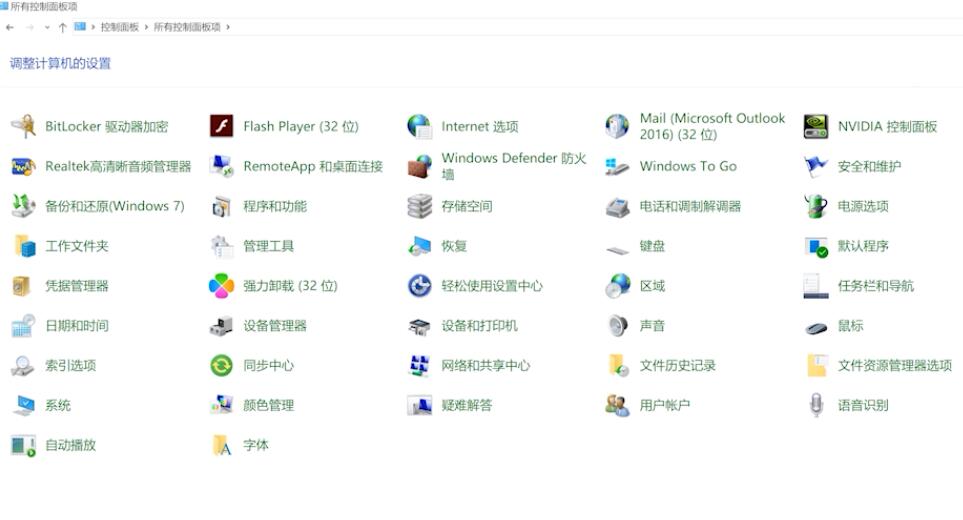The image size is (963, 520).
Task: Click the Flash Player (32 位) icon
Action: point(221,126)
